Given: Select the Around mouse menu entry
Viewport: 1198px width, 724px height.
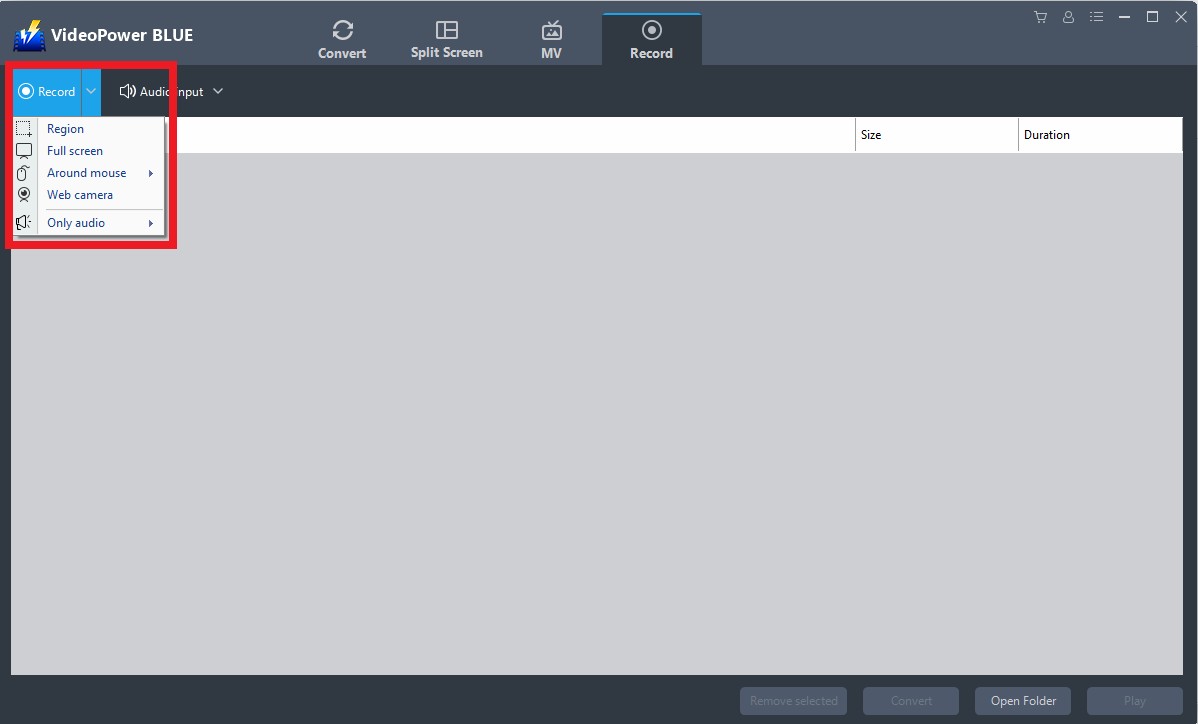Looking at the screenshot, I should pyautogui.click(x=89, y=173).
